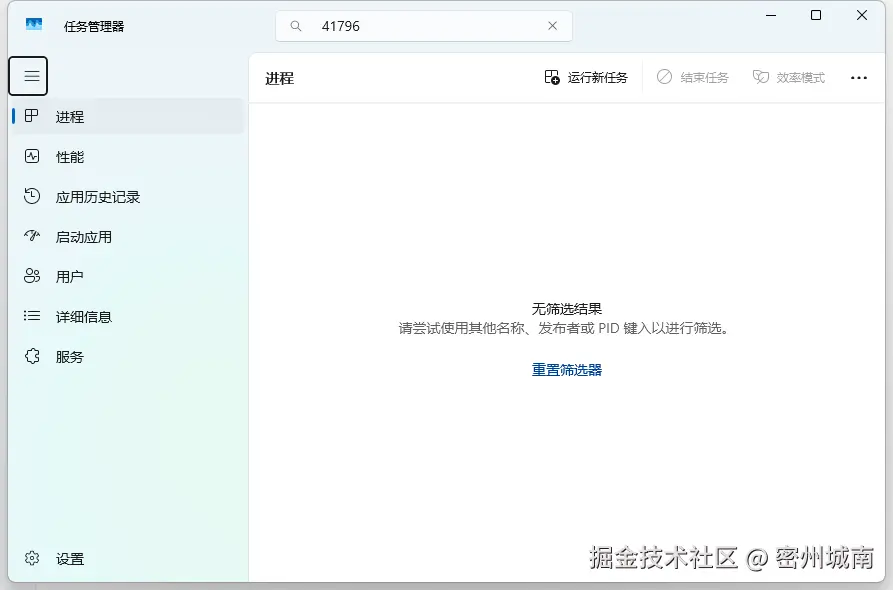Open the three-dot more options menu
893x590 pixels.
coord(858,77)
